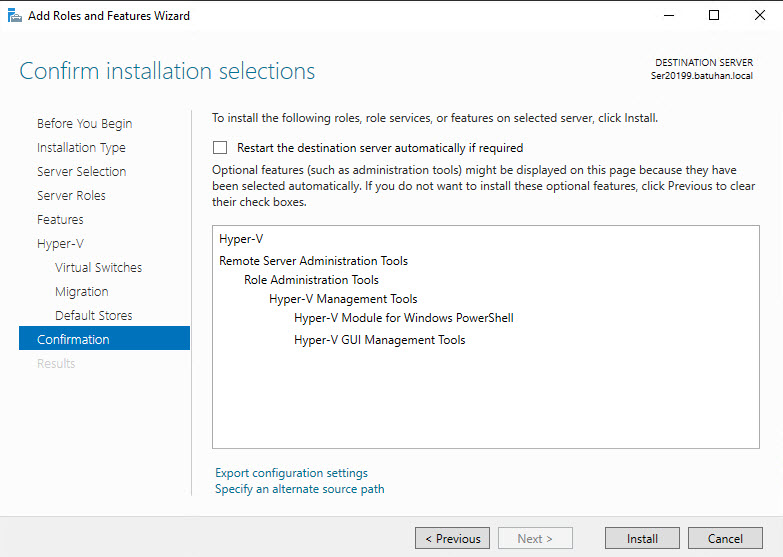Click Export configuration settings link
Image resolution: width=783 pixels, height=557 pixels.
[x=291, y=473]
